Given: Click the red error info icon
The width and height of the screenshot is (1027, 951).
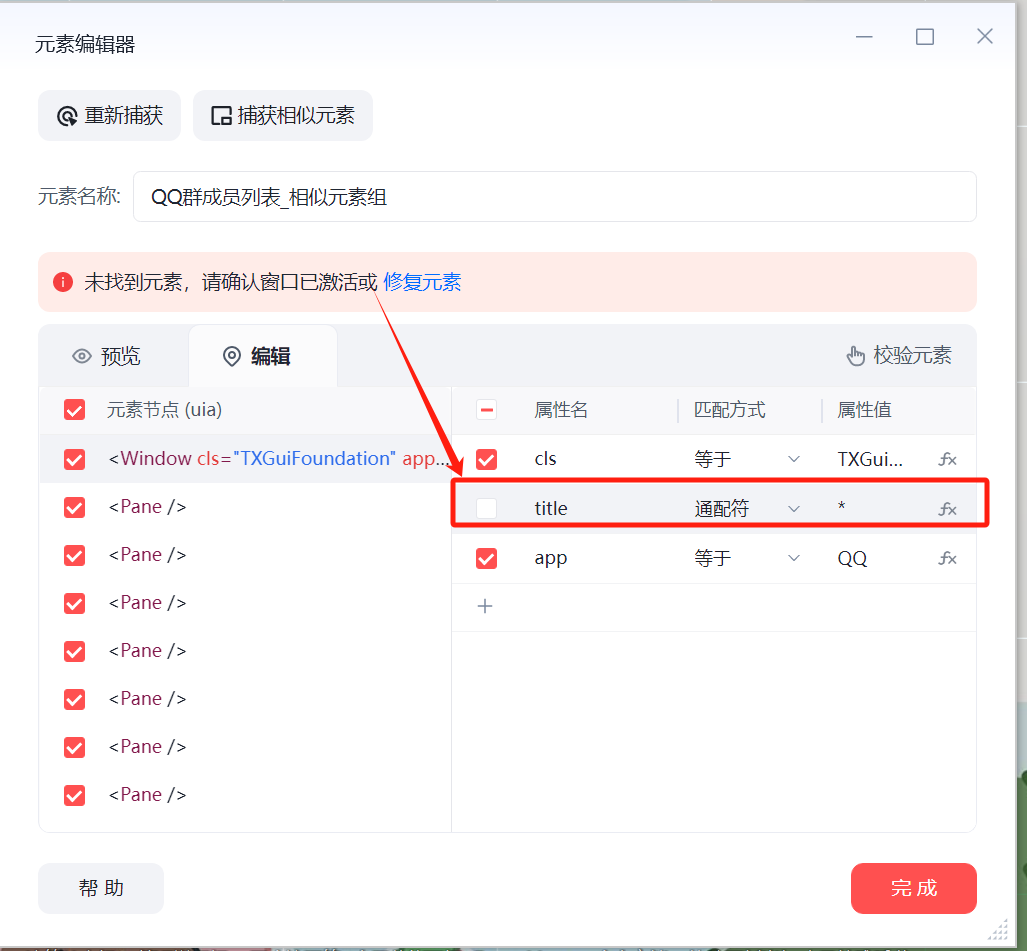Looking at the screenshot, I should (63, 282).
